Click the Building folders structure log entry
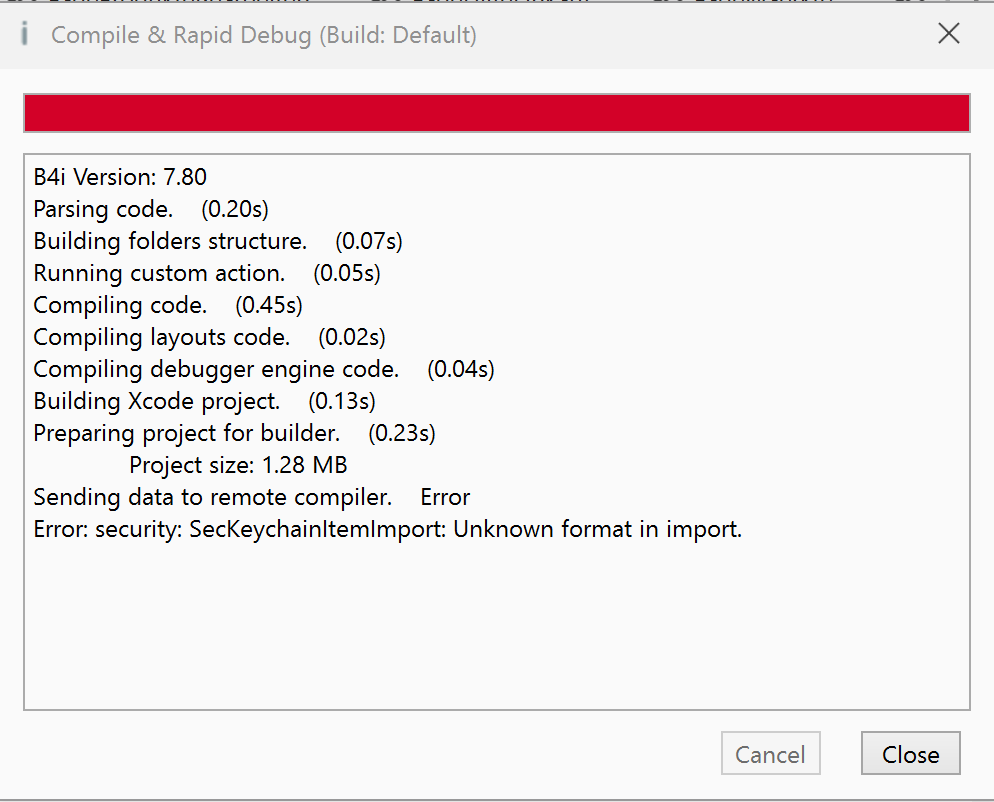This screenshot has width=994, height=802. click(218, 241)
